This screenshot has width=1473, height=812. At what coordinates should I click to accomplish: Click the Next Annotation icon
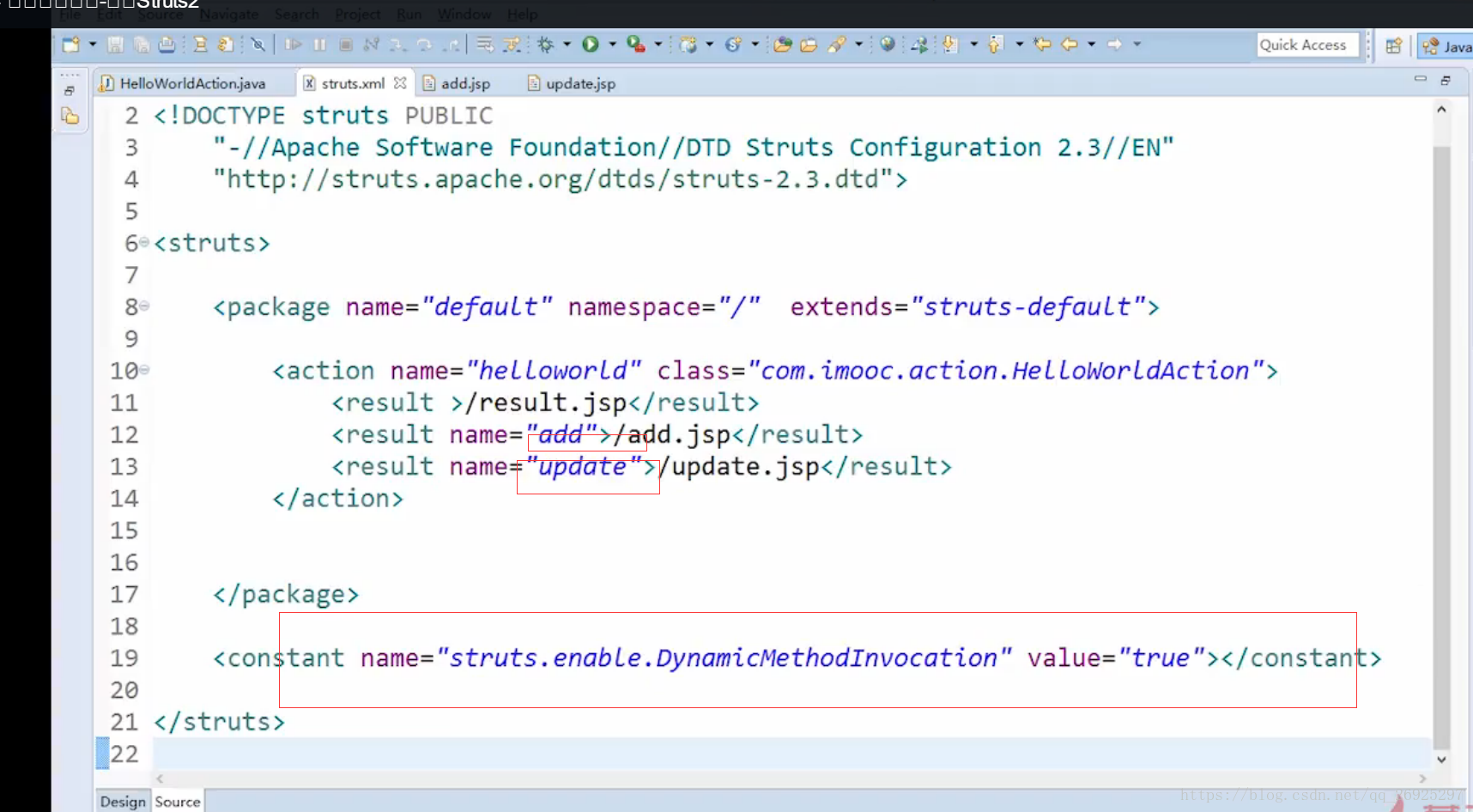pos(949,44)
